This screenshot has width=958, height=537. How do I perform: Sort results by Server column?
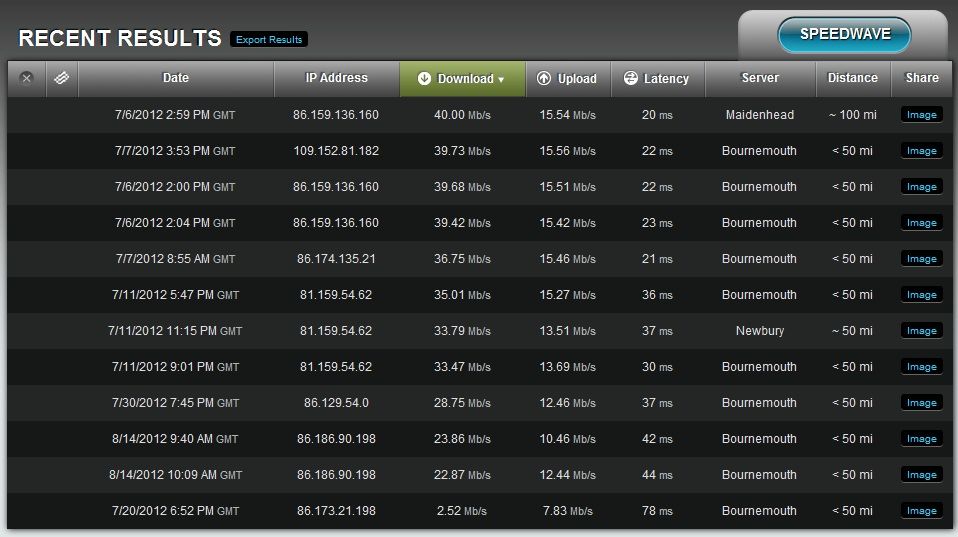(760, 78)
